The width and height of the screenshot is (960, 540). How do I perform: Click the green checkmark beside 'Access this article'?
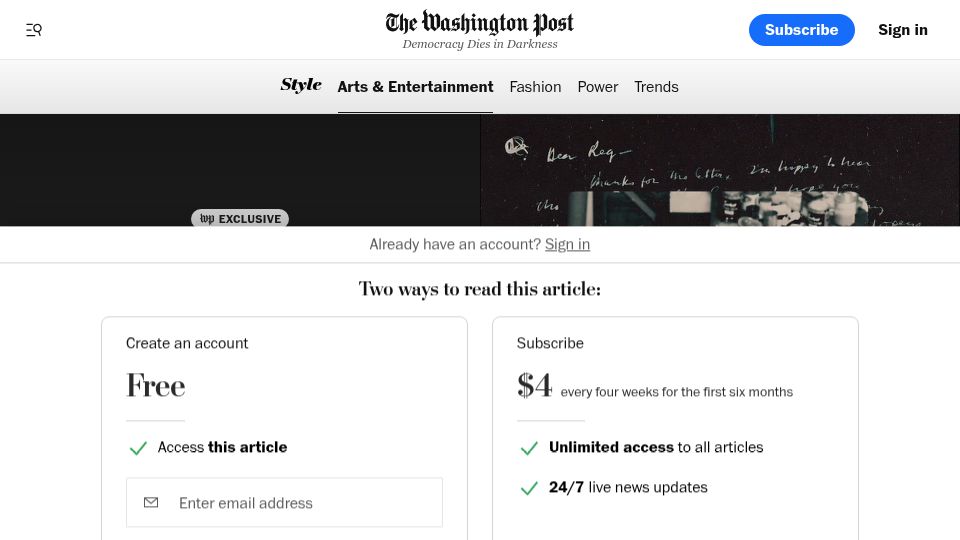click(x=138, y=448)
